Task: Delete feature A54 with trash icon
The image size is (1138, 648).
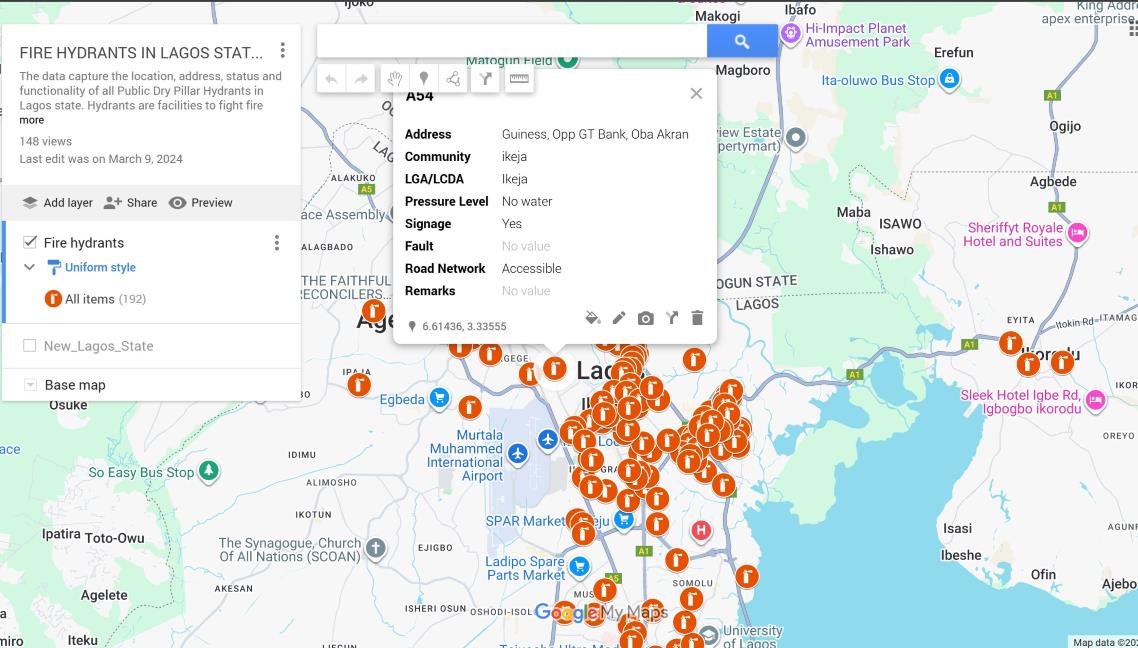Action: (x=698, y=318)
